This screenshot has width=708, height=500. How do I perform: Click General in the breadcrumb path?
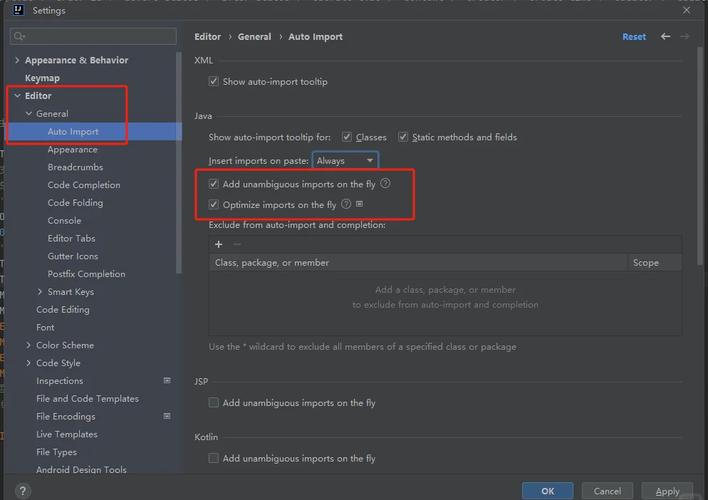click(x=254, y=37)
